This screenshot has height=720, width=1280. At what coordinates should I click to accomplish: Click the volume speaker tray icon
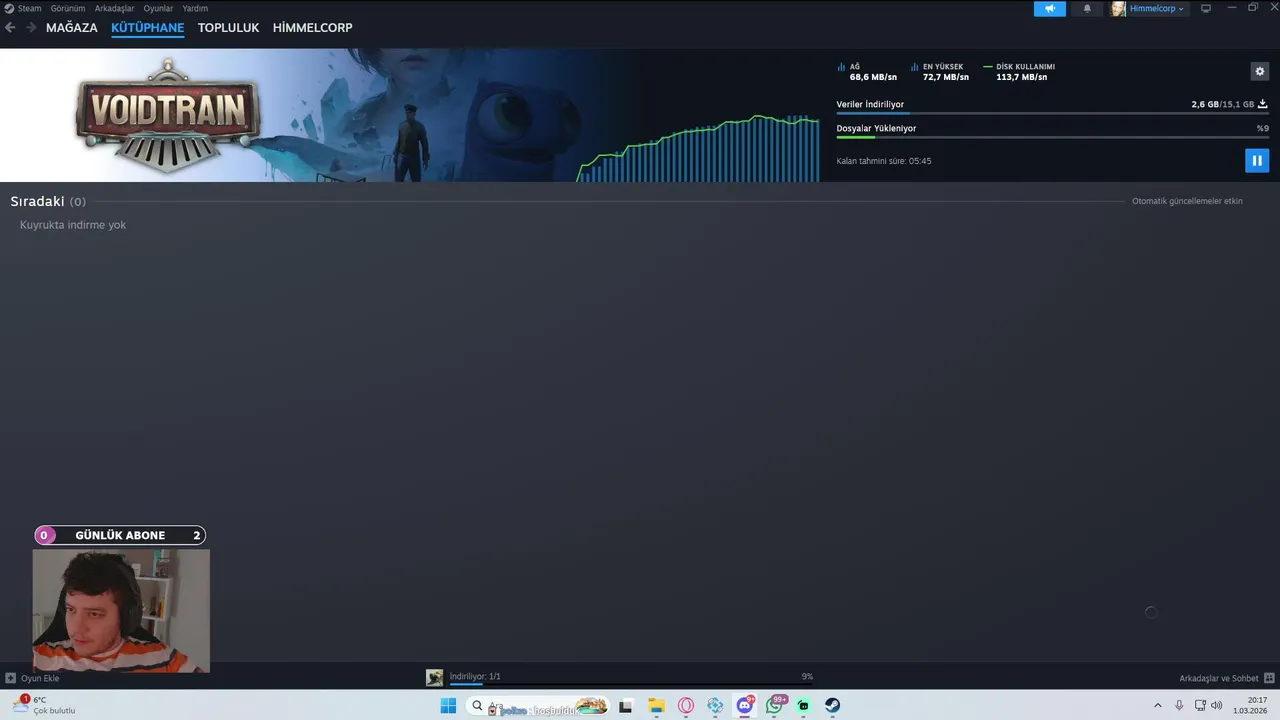[1217, 706]
